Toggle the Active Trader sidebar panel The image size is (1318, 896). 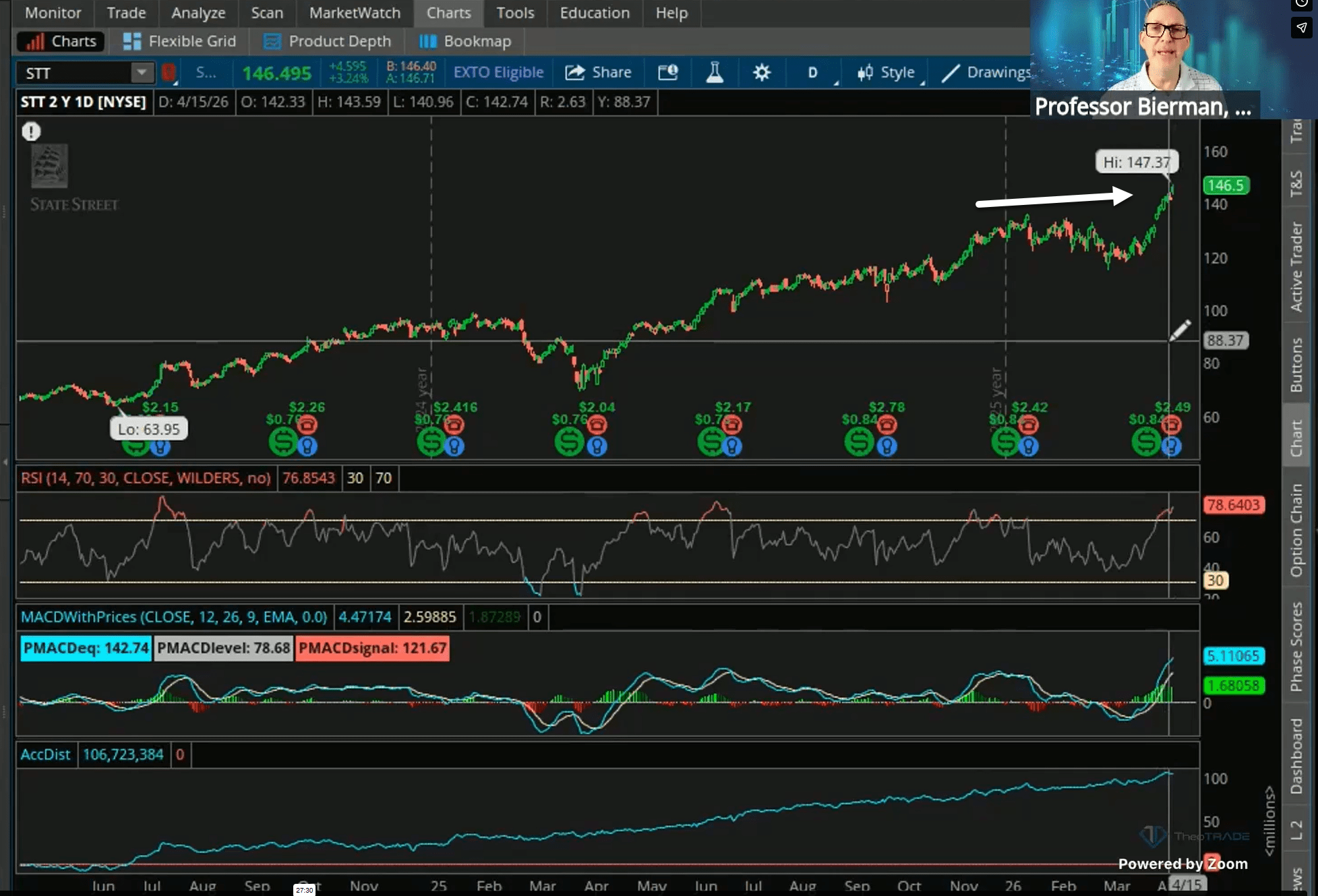point(1296,267)
